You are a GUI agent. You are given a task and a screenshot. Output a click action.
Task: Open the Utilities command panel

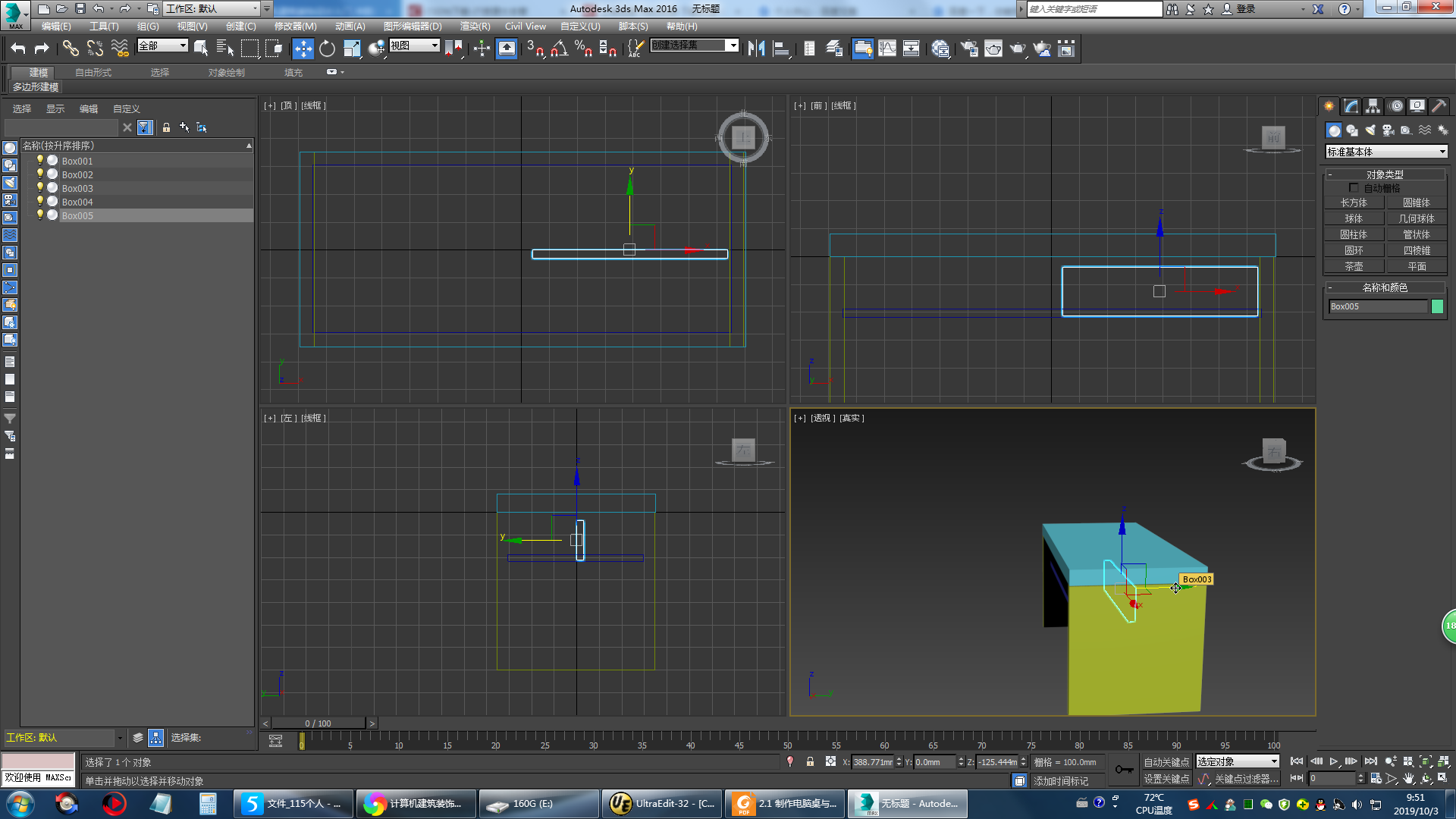point(1439,106)
